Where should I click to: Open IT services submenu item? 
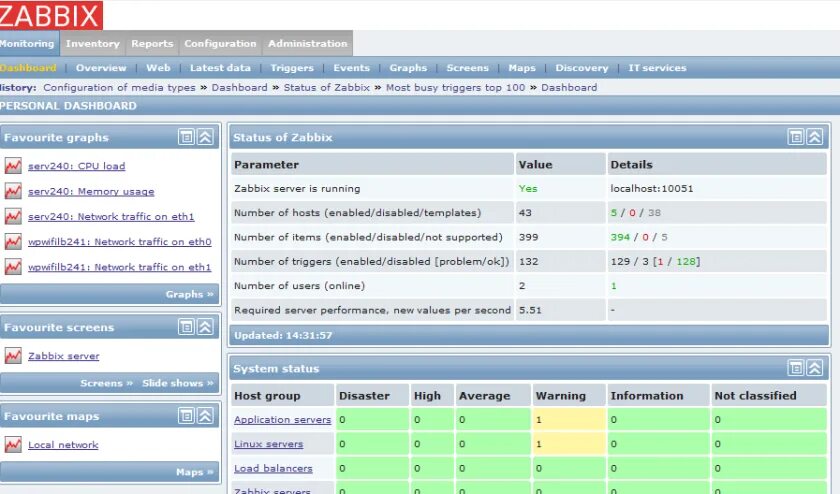click(x=657, y=68)
